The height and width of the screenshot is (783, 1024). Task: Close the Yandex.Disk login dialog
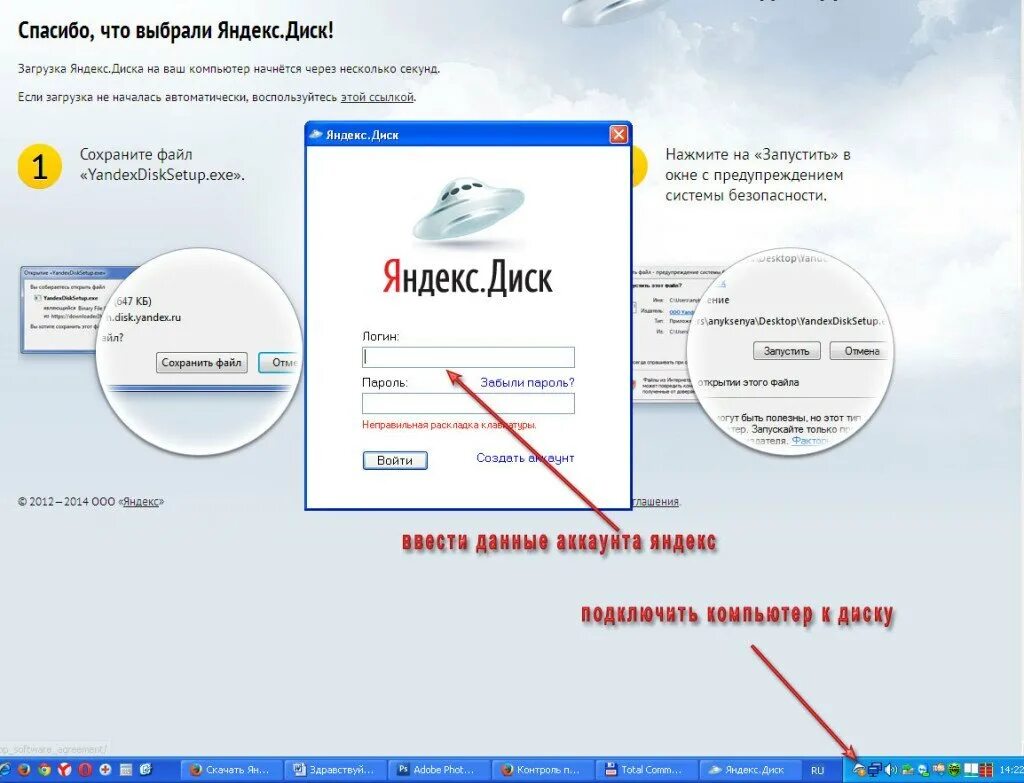coord(618,135)
